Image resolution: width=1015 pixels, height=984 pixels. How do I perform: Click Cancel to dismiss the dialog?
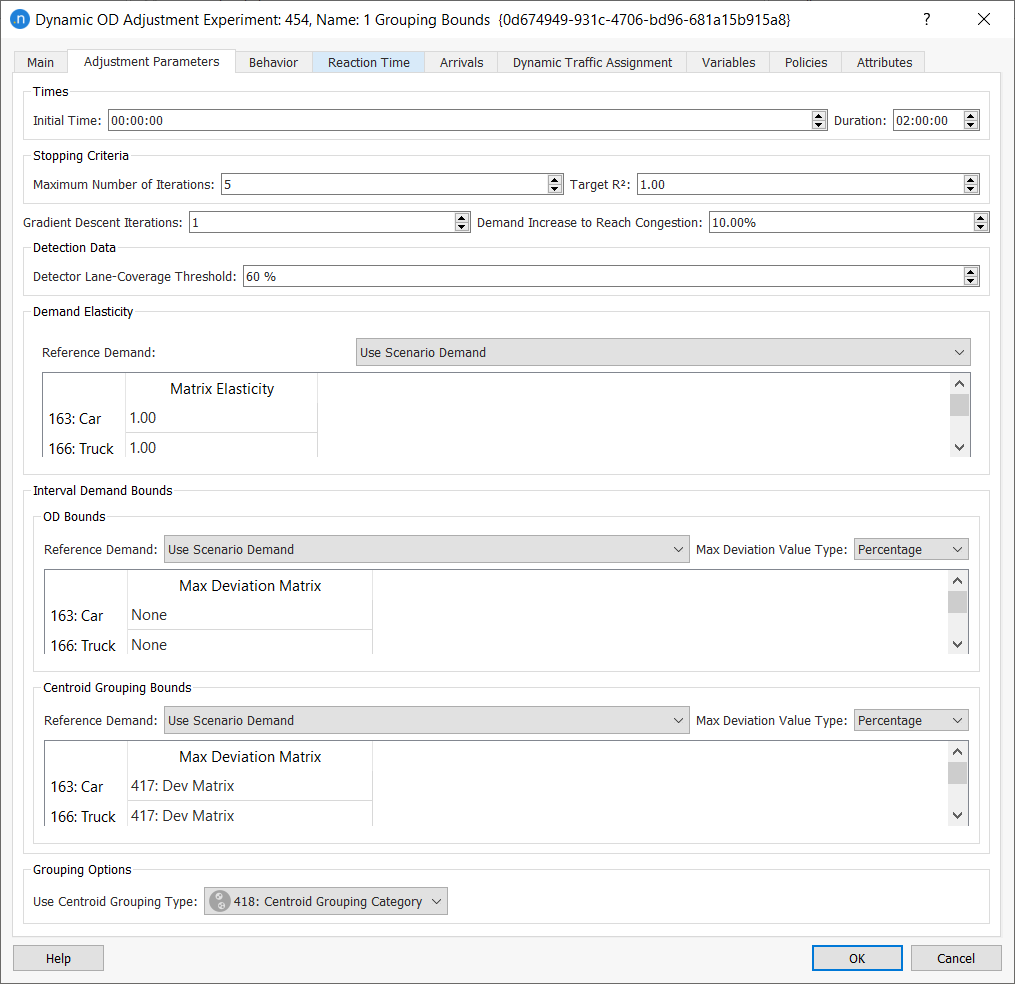955,957
